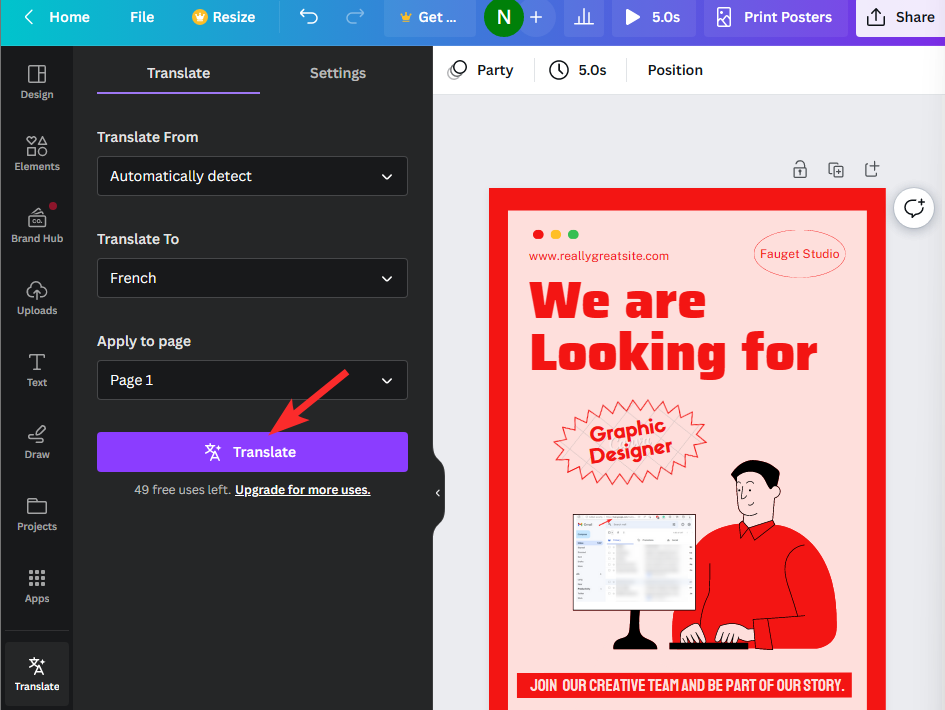Open Brand Hub from sidebar

click(37, 226)
